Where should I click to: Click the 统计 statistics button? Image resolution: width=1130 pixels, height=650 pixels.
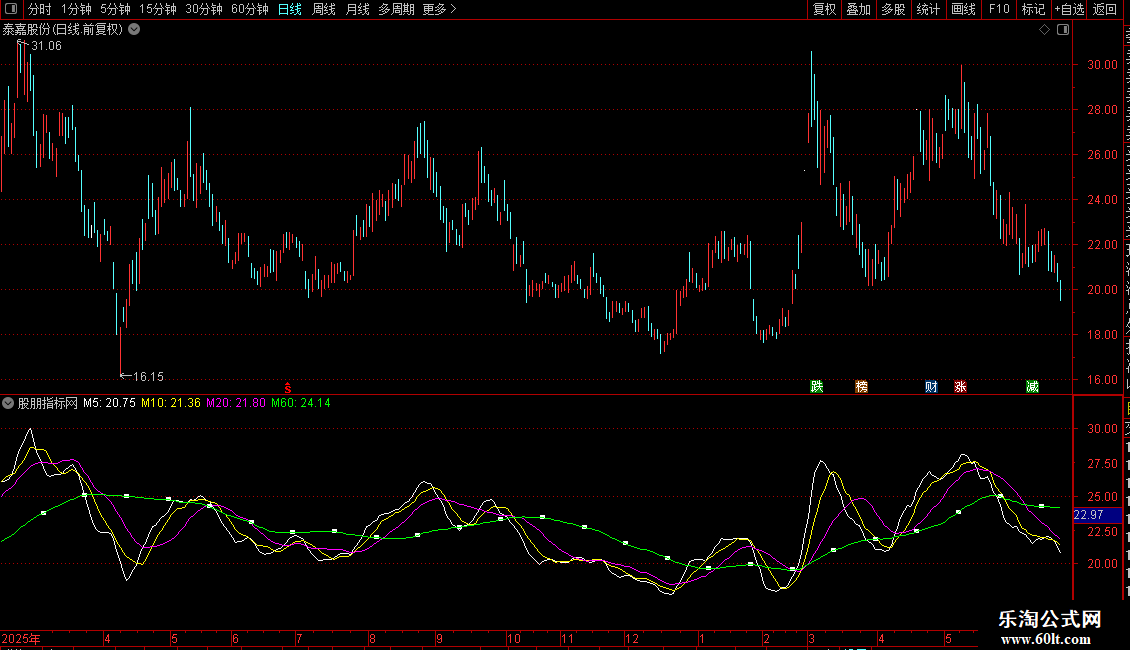[928, 9]
